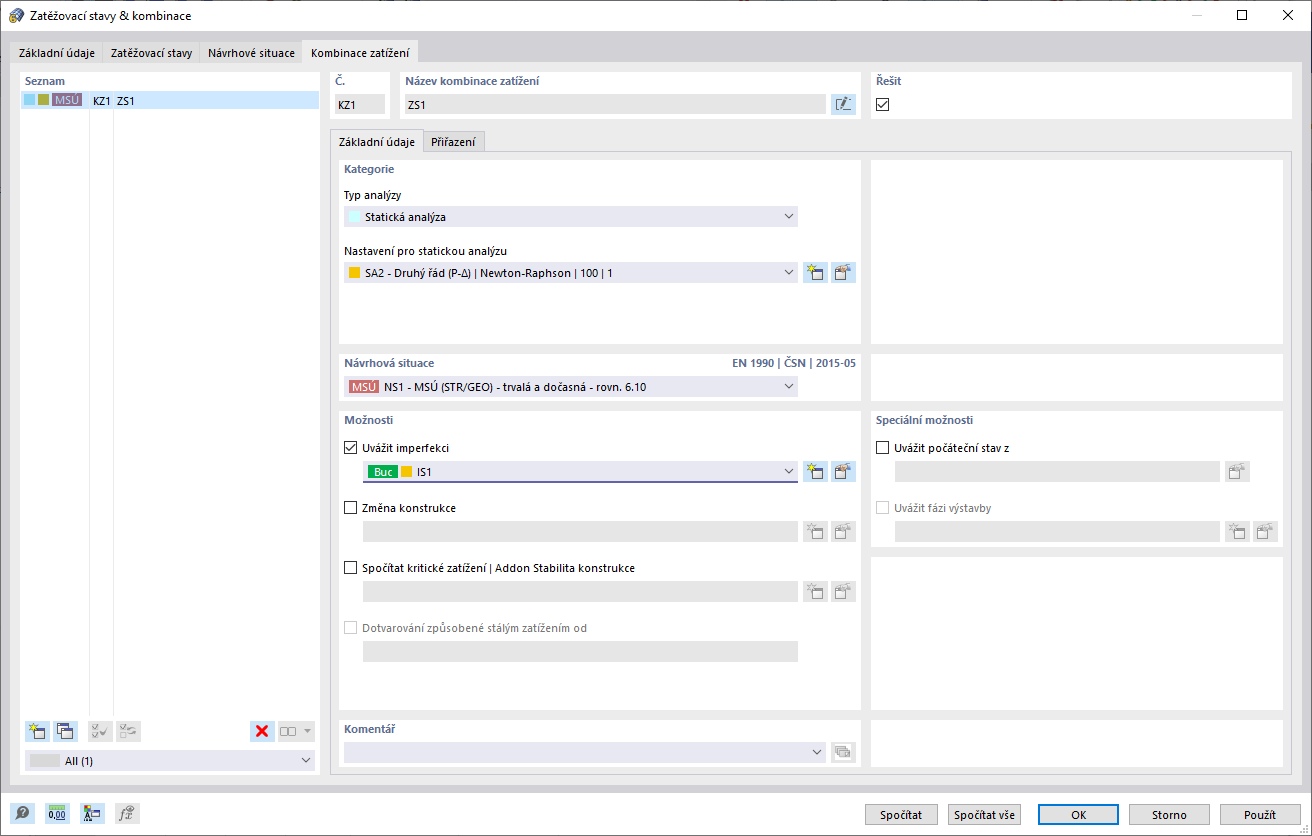Edit the SA2 static analysis settings
Screen dimensions: 1312x836
[x=844, y=272]
